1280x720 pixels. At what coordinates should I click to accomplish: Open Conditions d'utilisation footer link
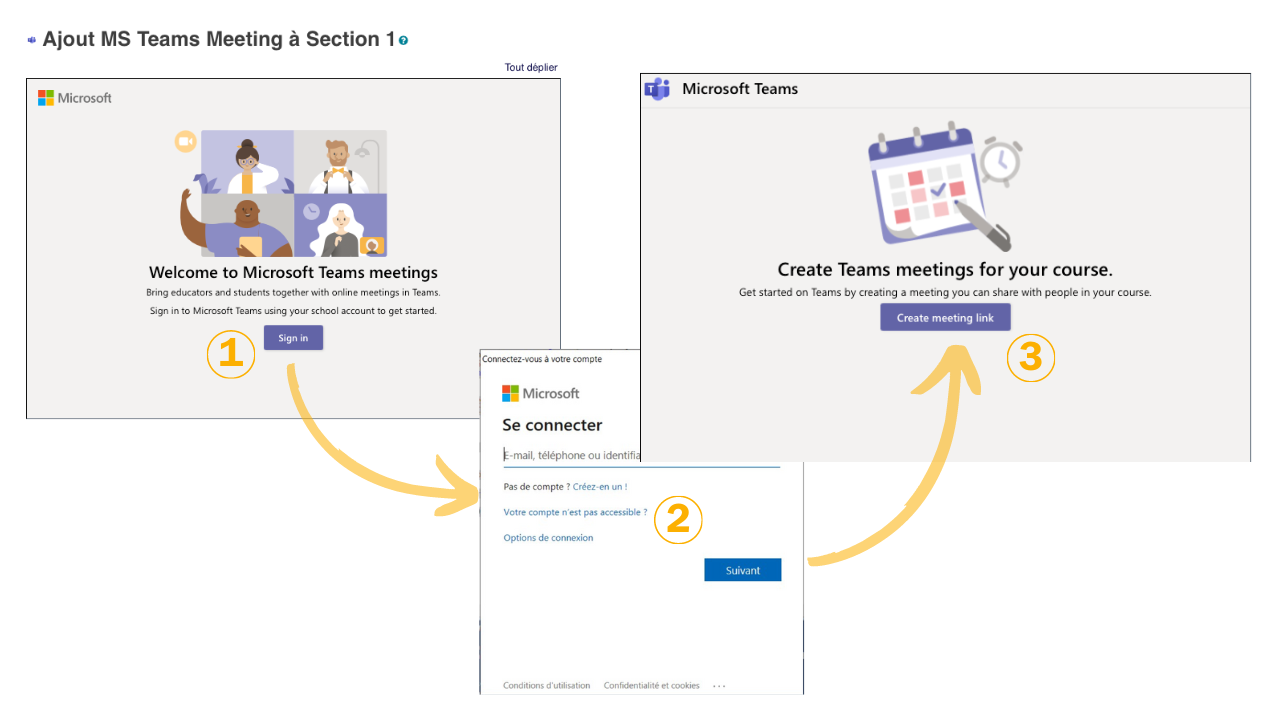(x=547, y=686)
